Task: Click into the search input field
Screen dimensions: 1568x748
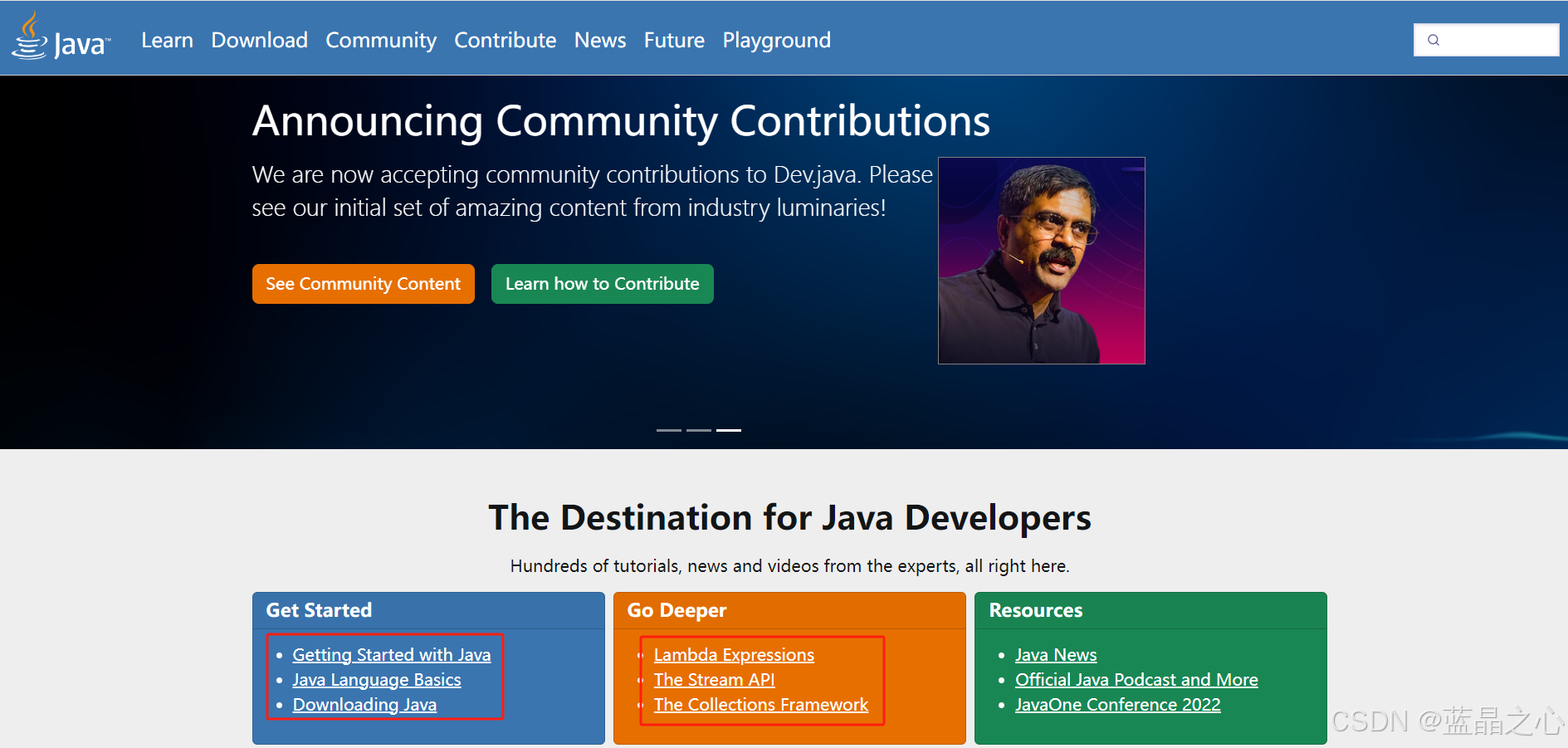Action: tap(1486, 40)
